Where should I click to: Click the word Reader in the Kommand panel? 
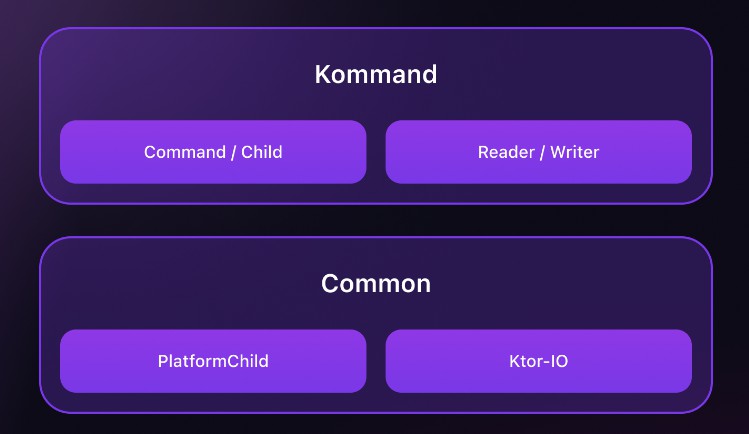point(506,152)
